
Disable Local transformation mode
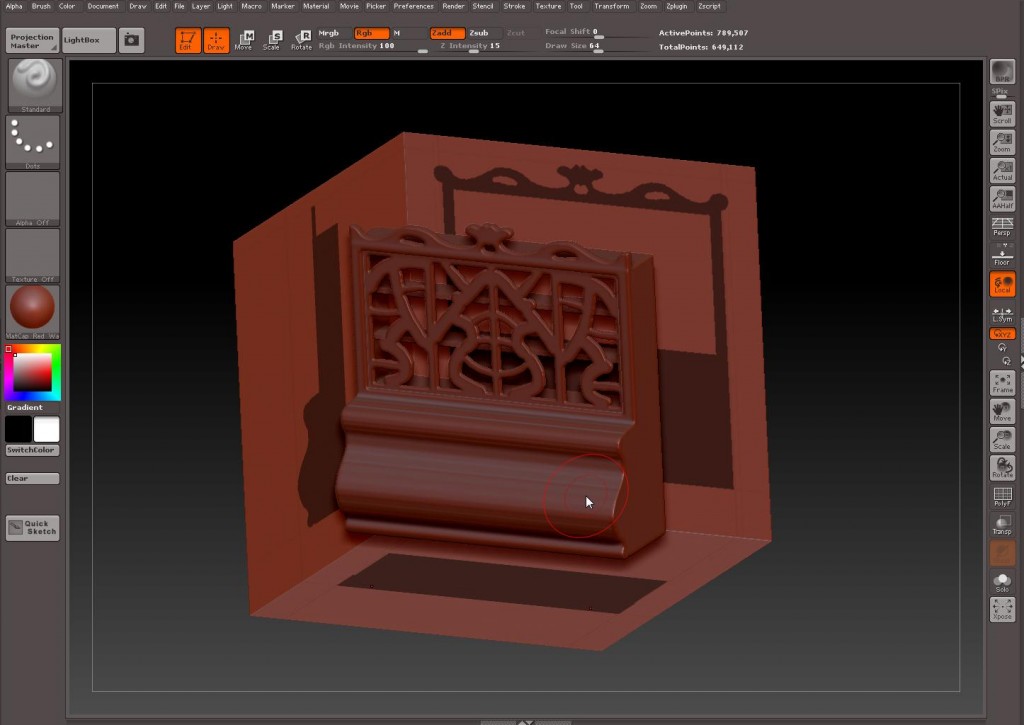[x=1002, y=284]
